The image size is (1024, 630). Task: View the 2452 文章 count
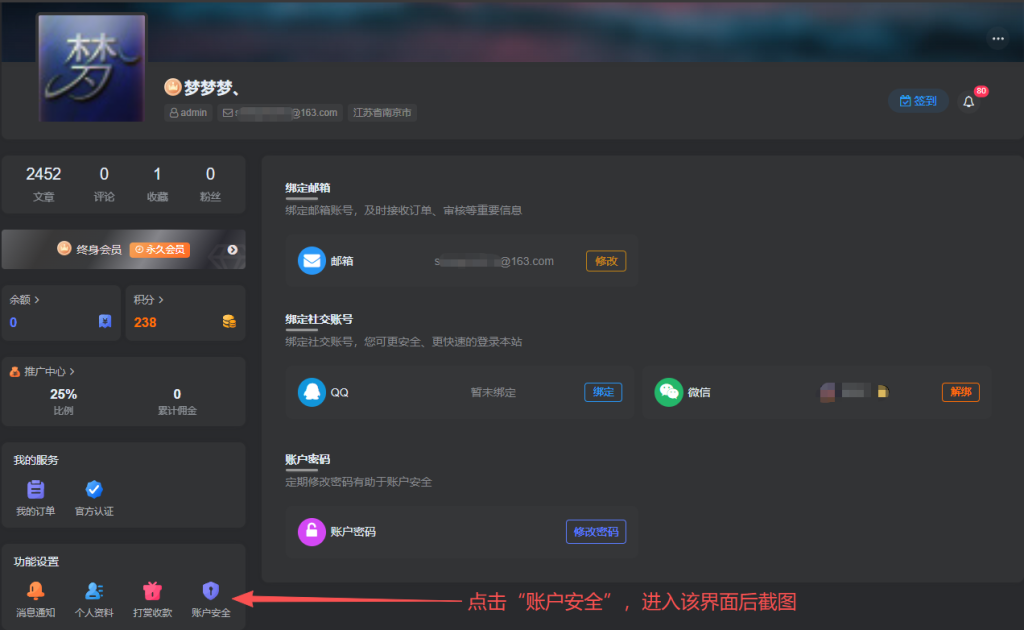(x=43, y=184)
